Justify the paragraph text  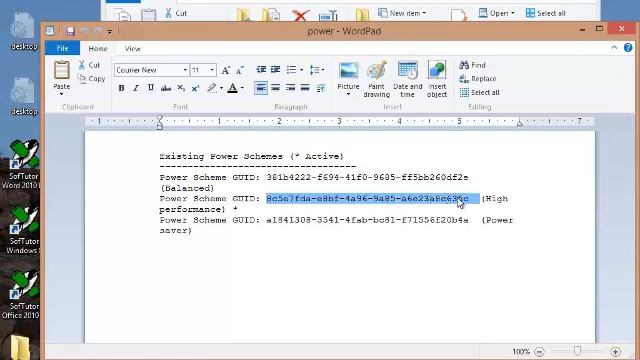pos(305,88)
